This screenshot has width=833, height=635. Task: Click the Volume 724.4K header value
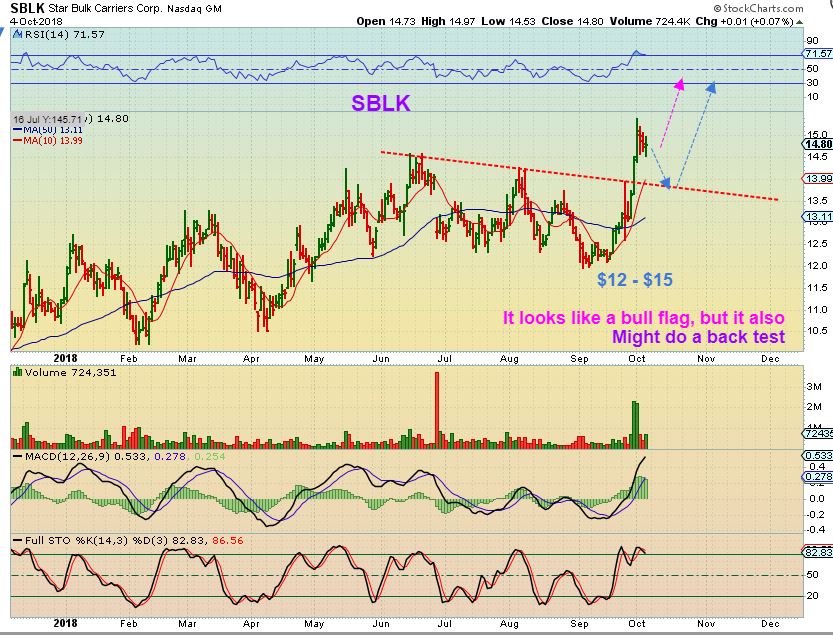pos(650,21)
